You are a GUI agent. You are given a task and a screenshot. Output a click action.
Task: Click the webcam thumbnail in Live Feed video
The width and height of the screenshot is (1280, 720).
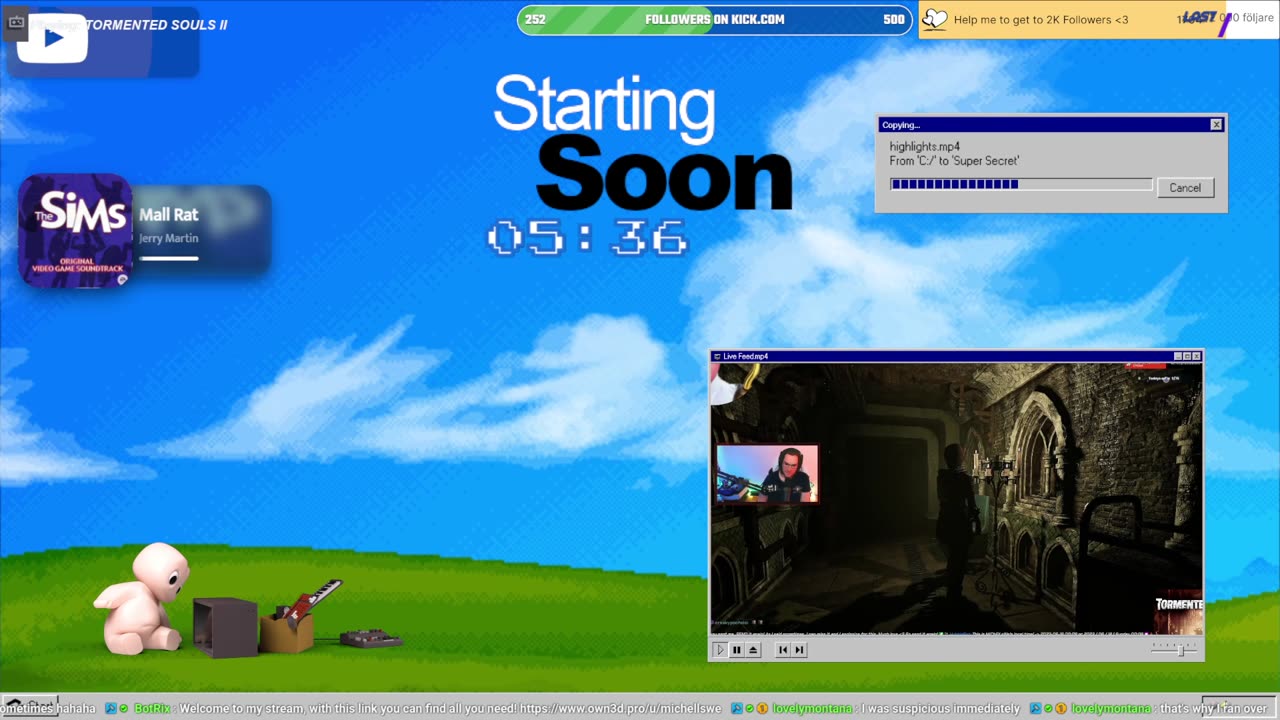click(x=767, y=474)
